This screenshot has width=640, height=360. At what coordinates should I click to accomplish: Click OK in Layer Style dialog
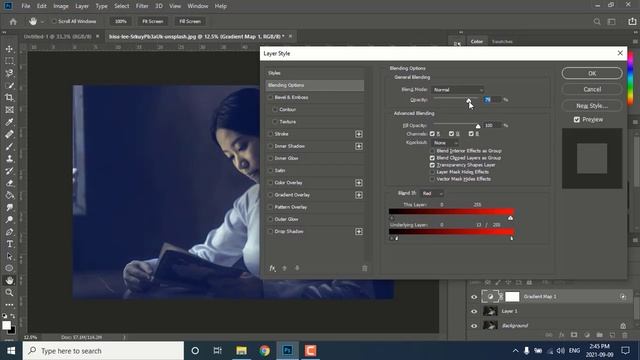(x=592, y=73)
